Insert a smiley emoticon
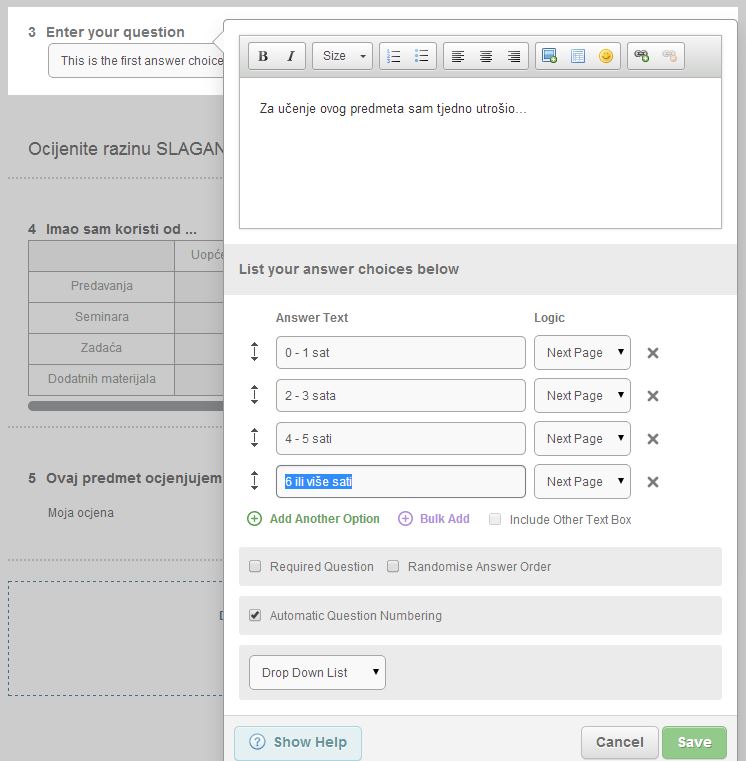 [605, 56]
